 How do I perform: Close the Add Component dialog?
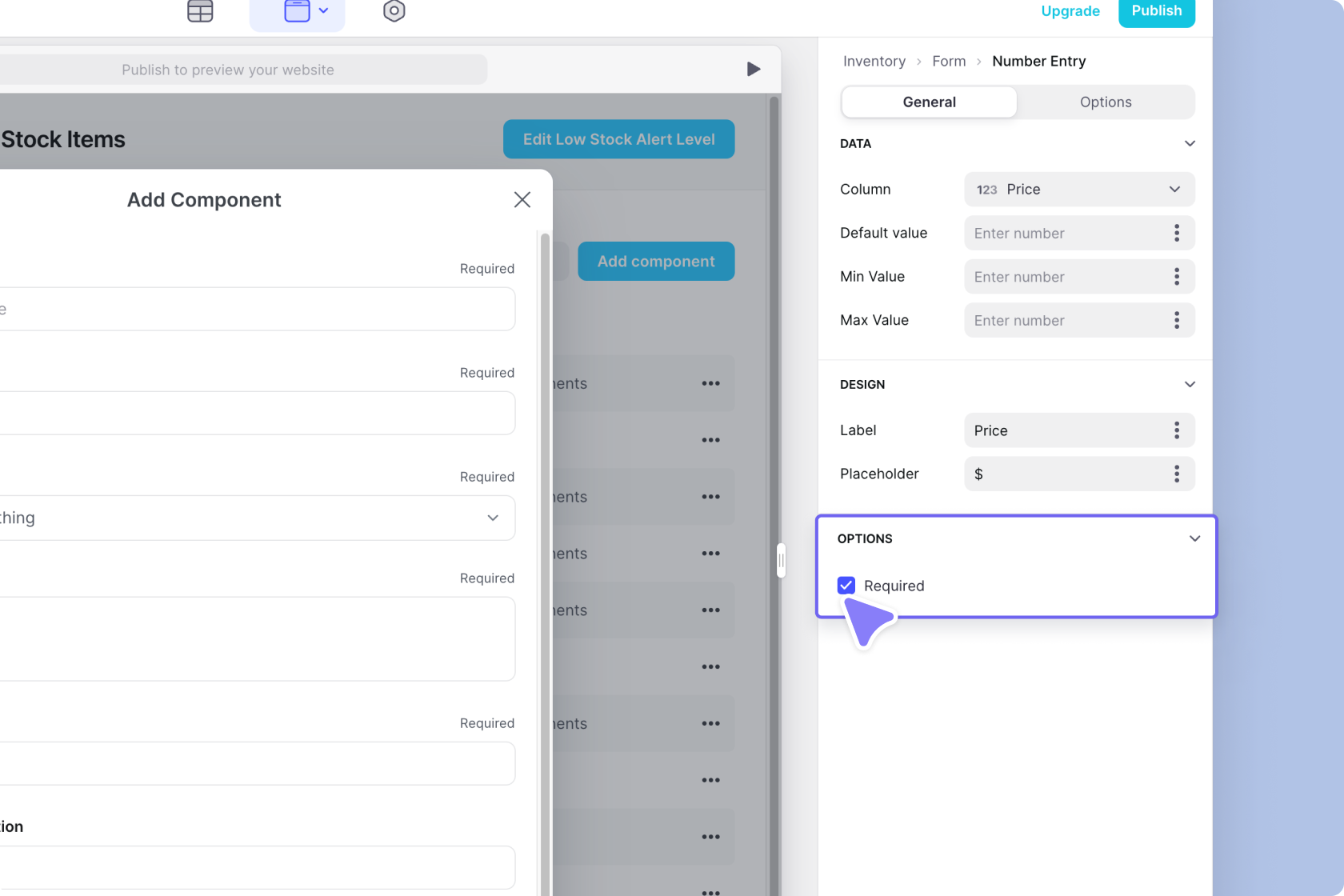click(x=522, y=200)
